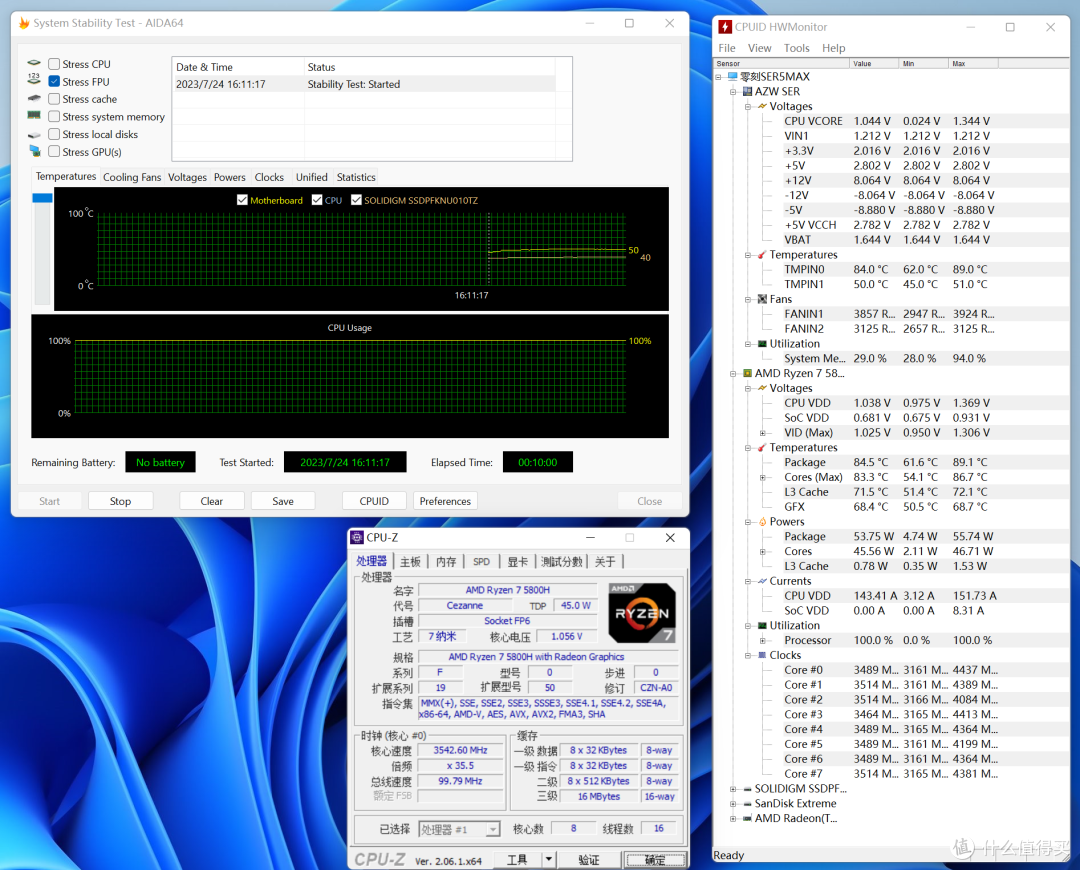Click the blue temperature scale slider bar
Screen dimensions: 1080x870
pyautogui.click(x=42, y=199)
